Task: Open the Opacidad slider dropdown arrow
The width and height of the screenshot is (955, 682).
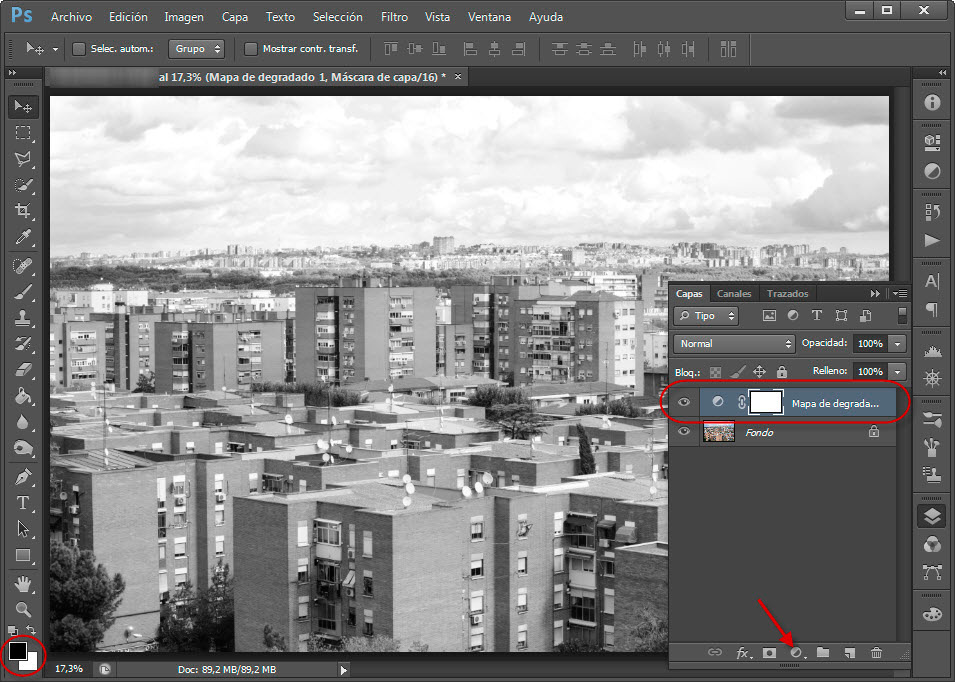Action: coord(898,344)
